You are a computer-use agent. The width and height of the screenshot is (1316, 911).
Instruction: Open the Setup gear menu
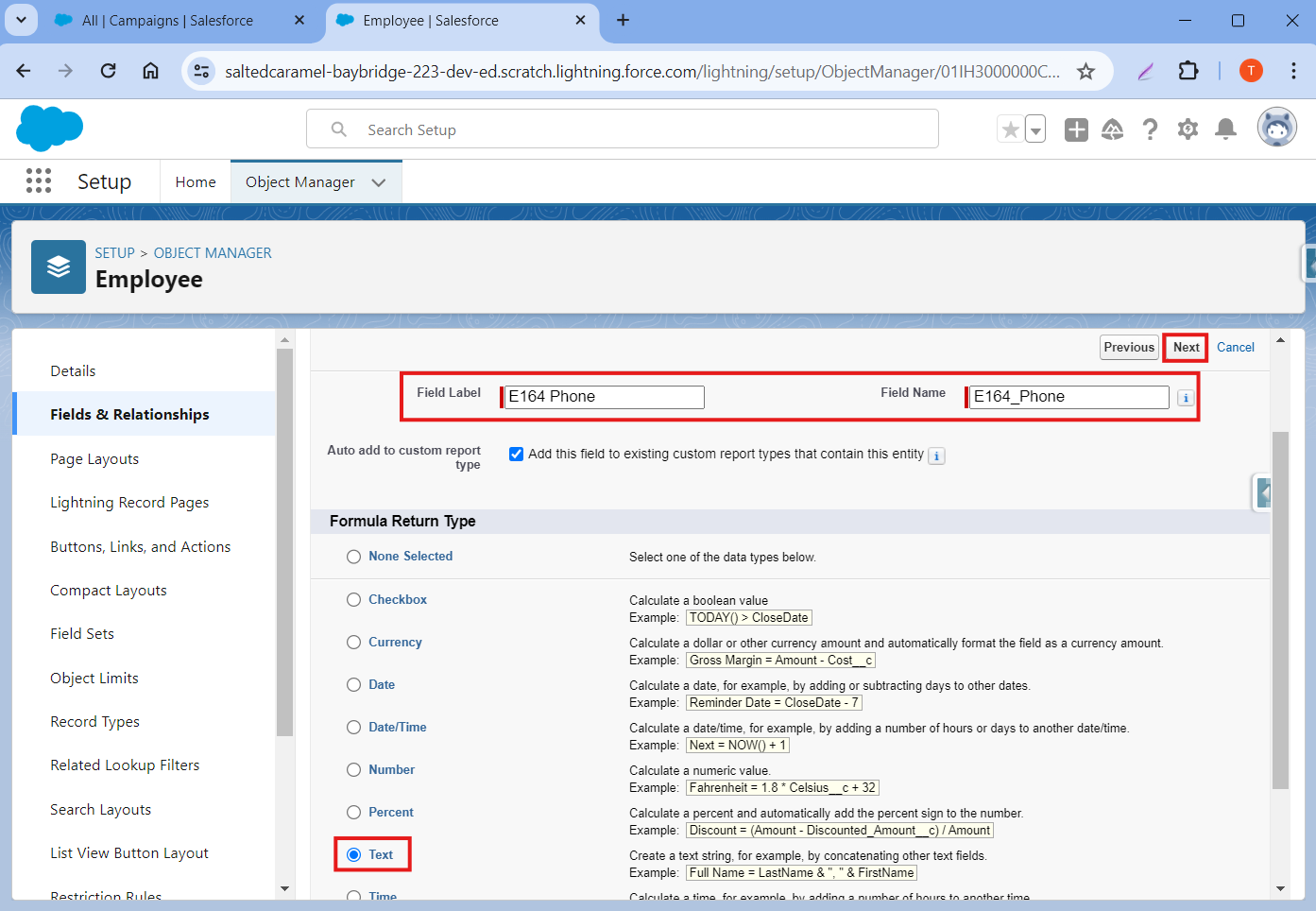1188,129
